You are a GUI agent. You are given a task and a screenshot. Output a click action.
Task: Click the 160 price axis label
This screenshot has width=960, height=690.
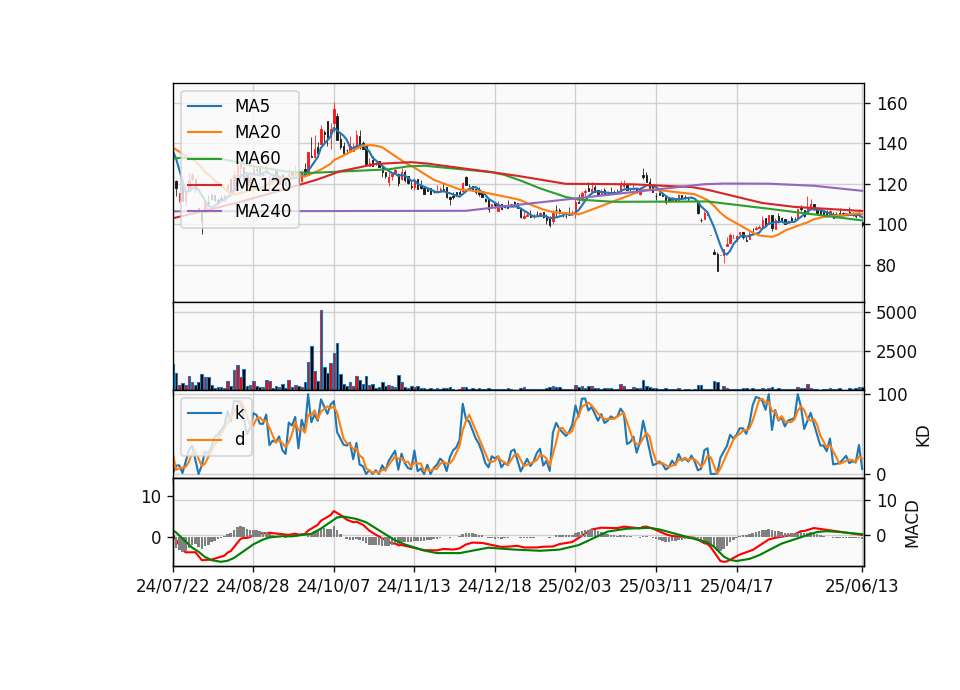point(892,104)
